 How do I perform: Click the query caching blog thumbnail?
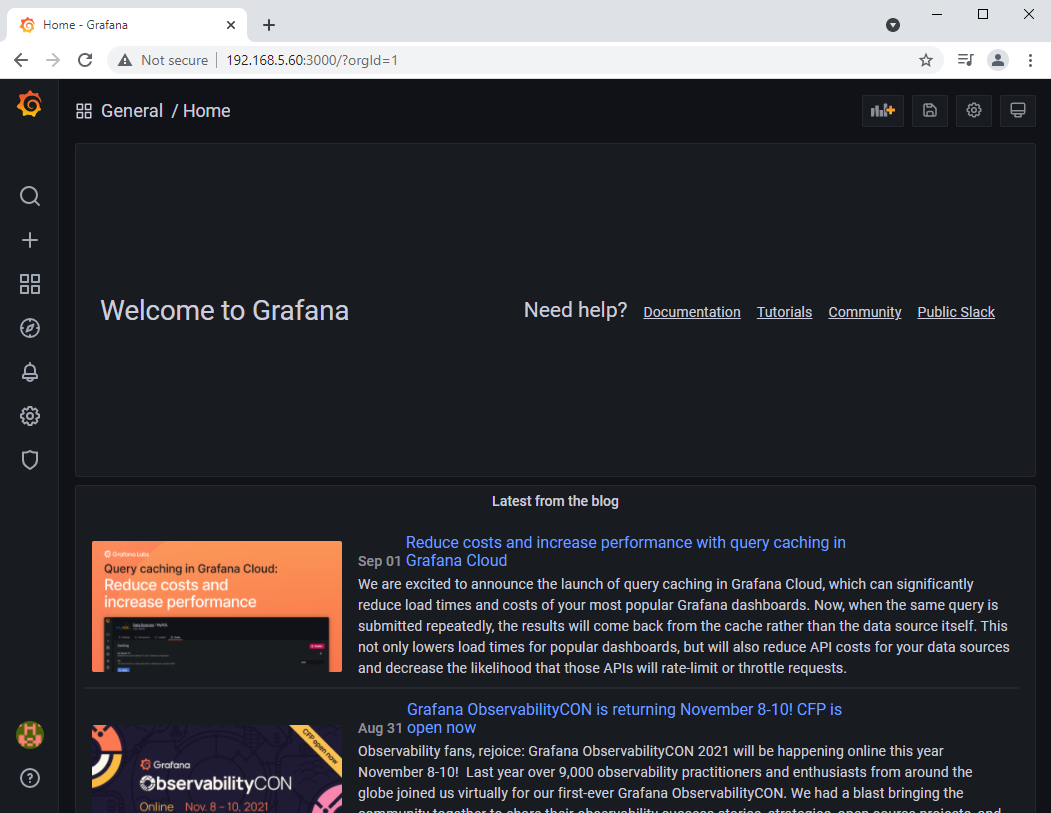tap(217, 607)
